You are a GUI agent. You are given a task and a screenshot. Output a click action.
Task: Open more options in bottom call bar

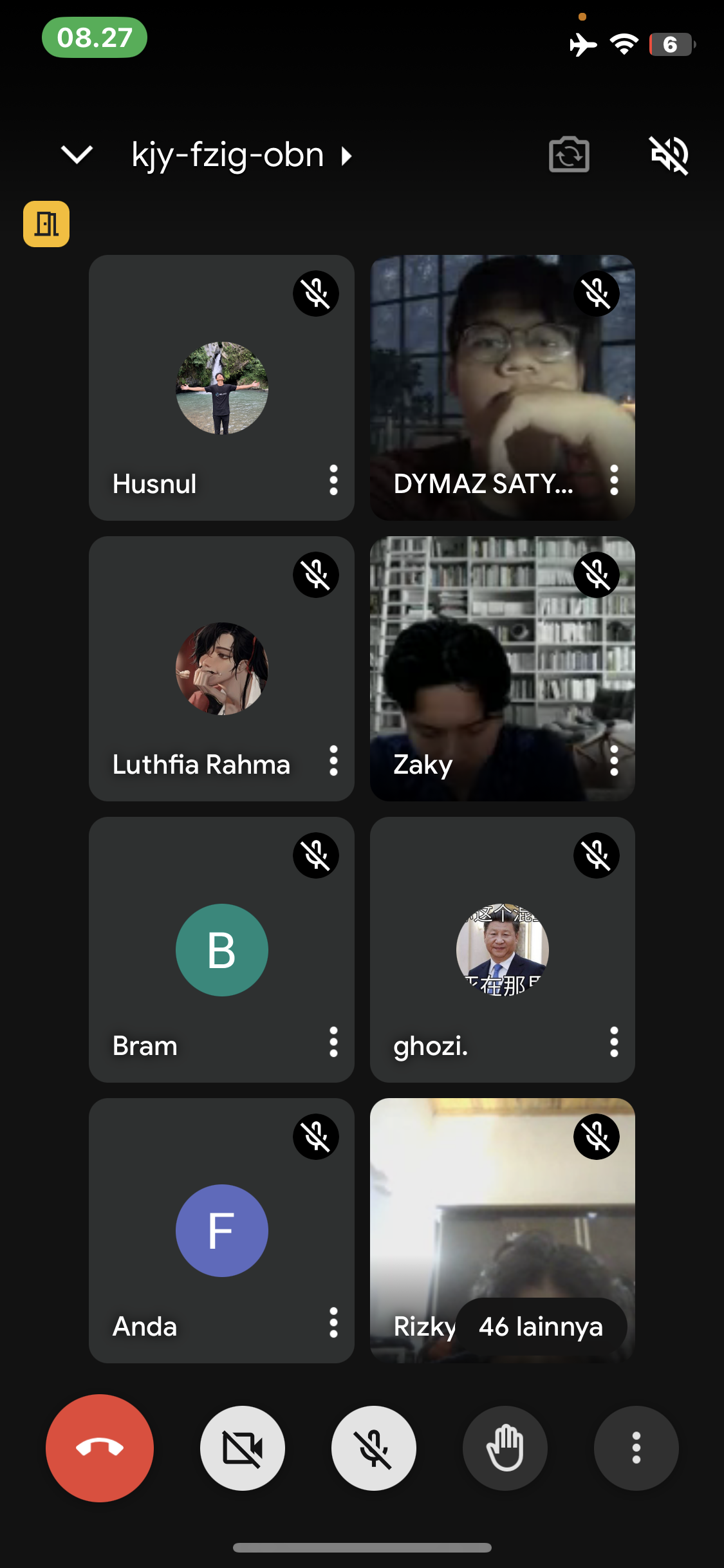(x=636, y=1448)
